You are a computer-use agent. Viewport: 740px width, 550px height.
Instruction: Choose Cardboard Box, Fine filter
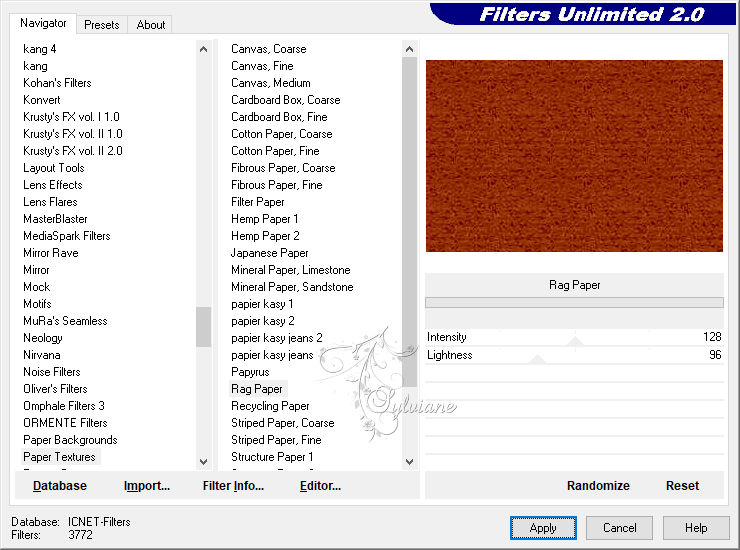click(279, 117)
